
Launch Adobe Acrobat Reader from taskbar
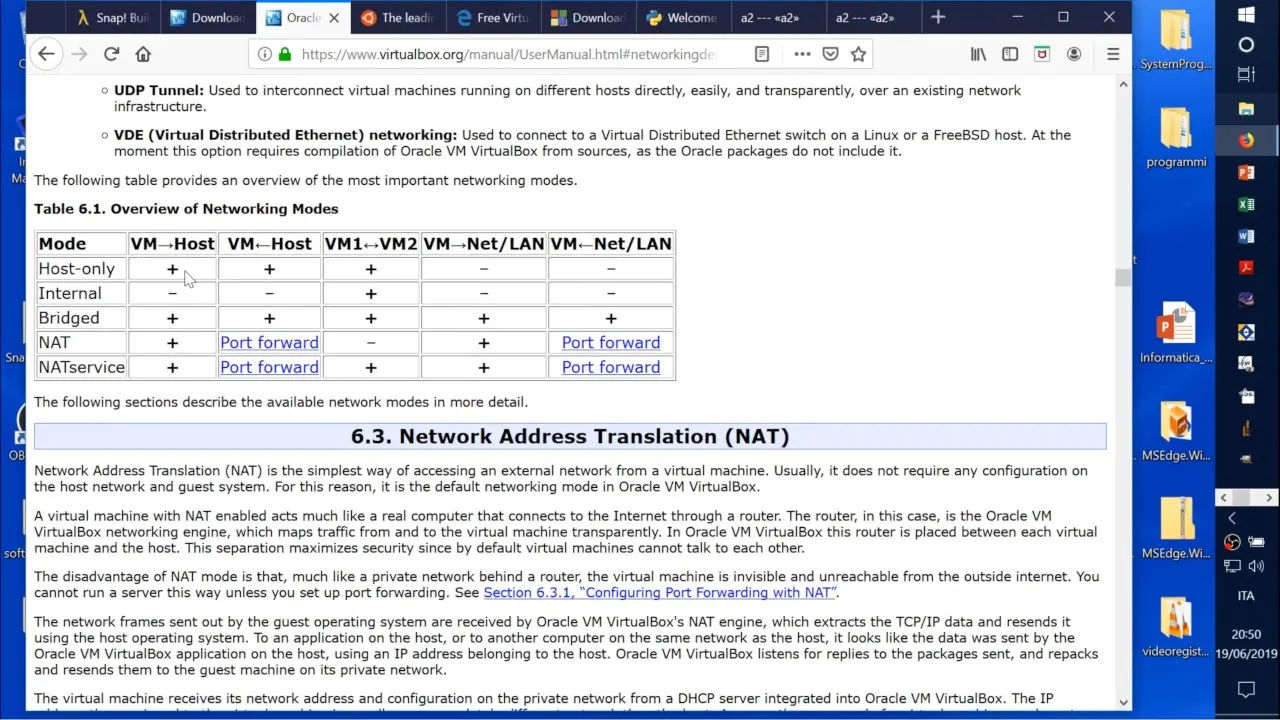(1246, 267)
